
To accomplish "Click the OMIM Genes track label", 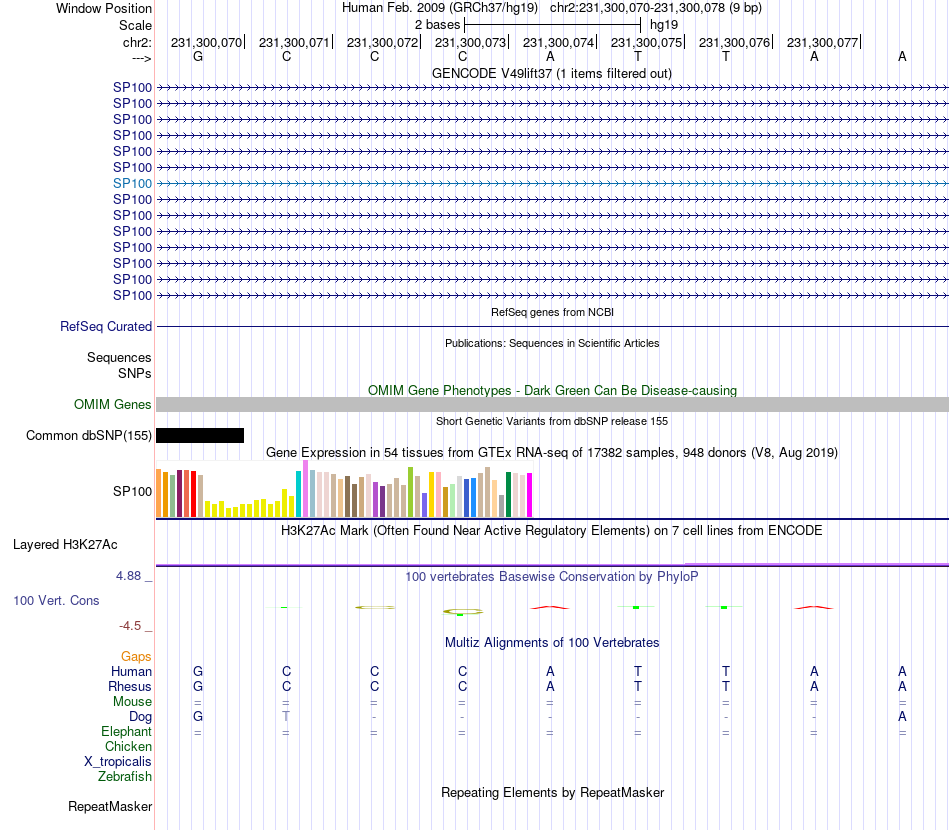I will (113, 404).
